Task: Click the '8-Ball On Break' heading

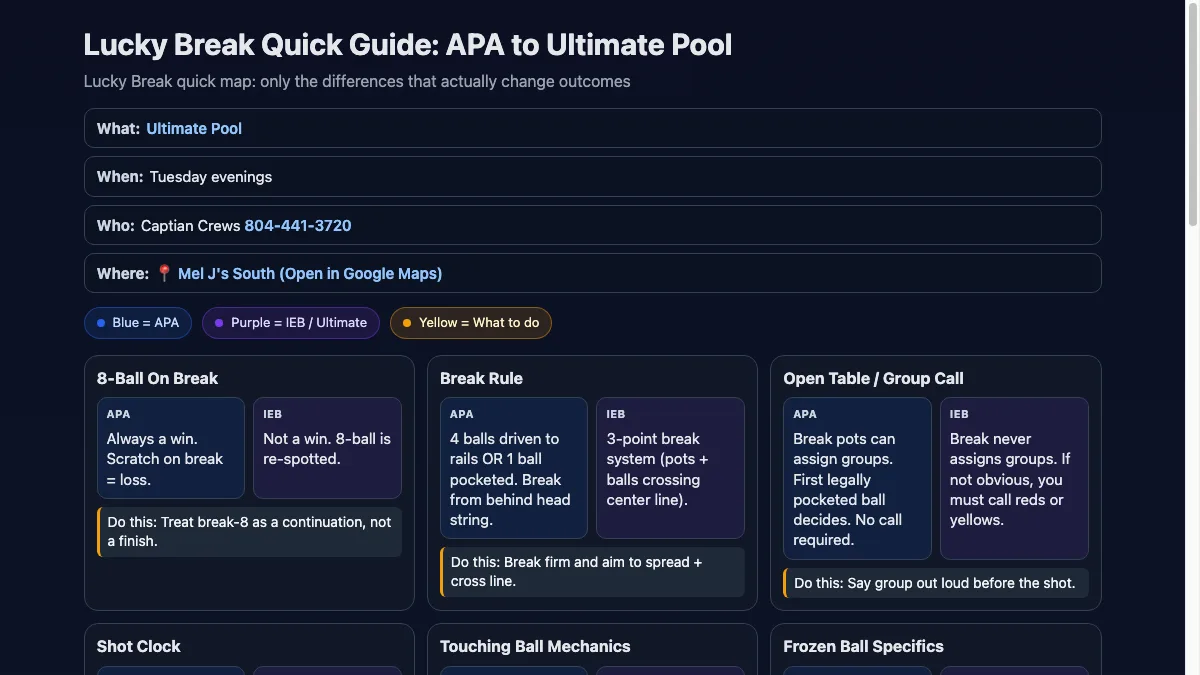Action: 157,378
